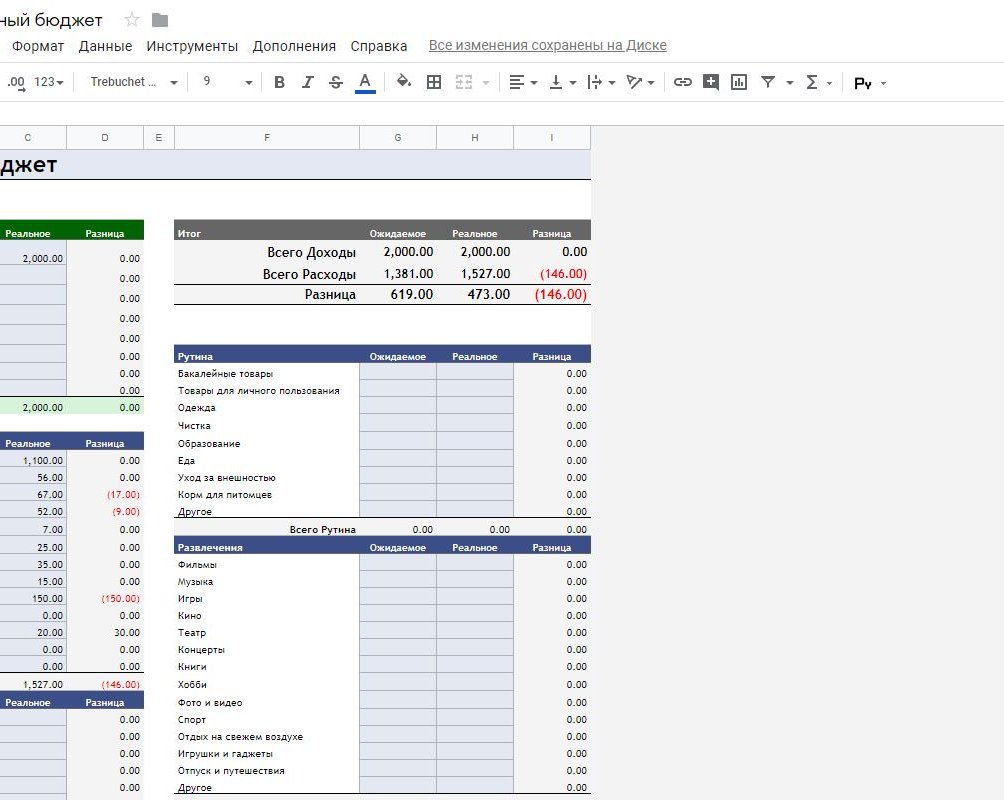Open the text color picker

pos(365,82)
